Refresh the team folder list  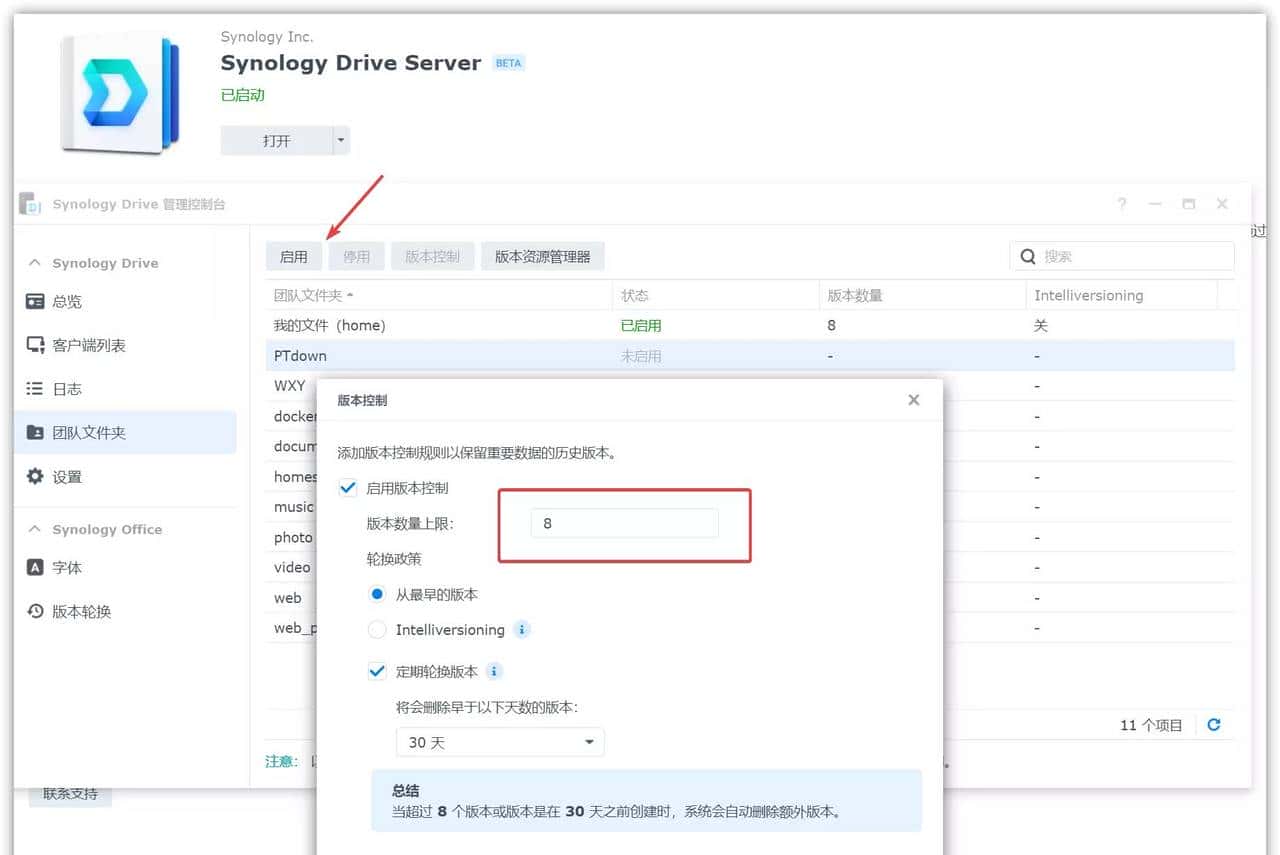1213,724
